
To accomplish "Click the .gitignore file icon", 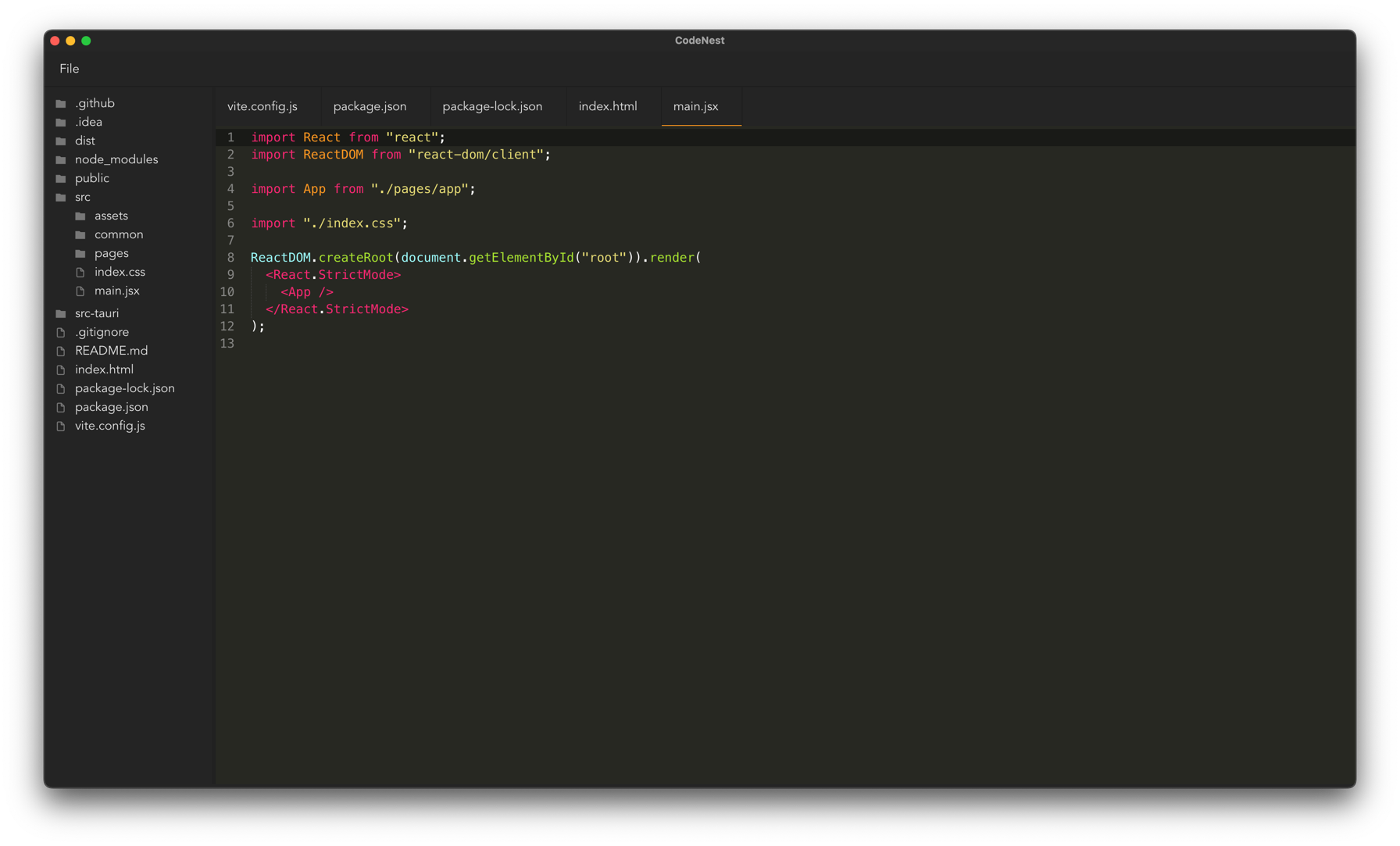I will tap(61, 332).
